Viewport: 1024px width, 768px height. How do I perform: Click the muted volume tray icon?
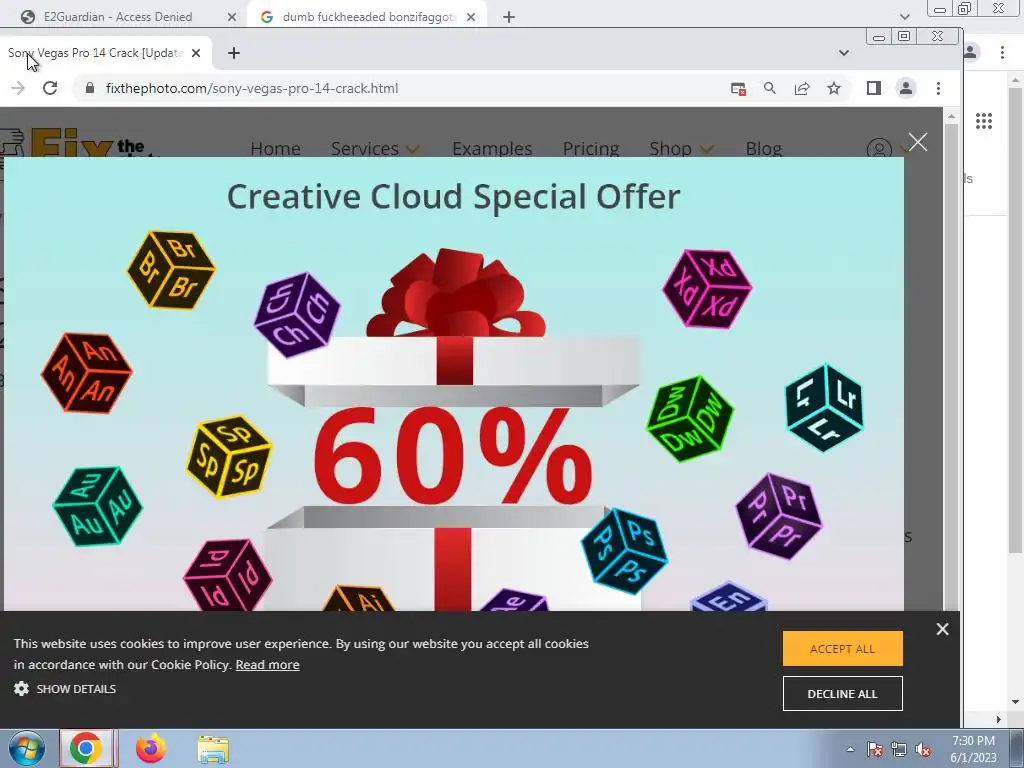click(x=923, y=750)
